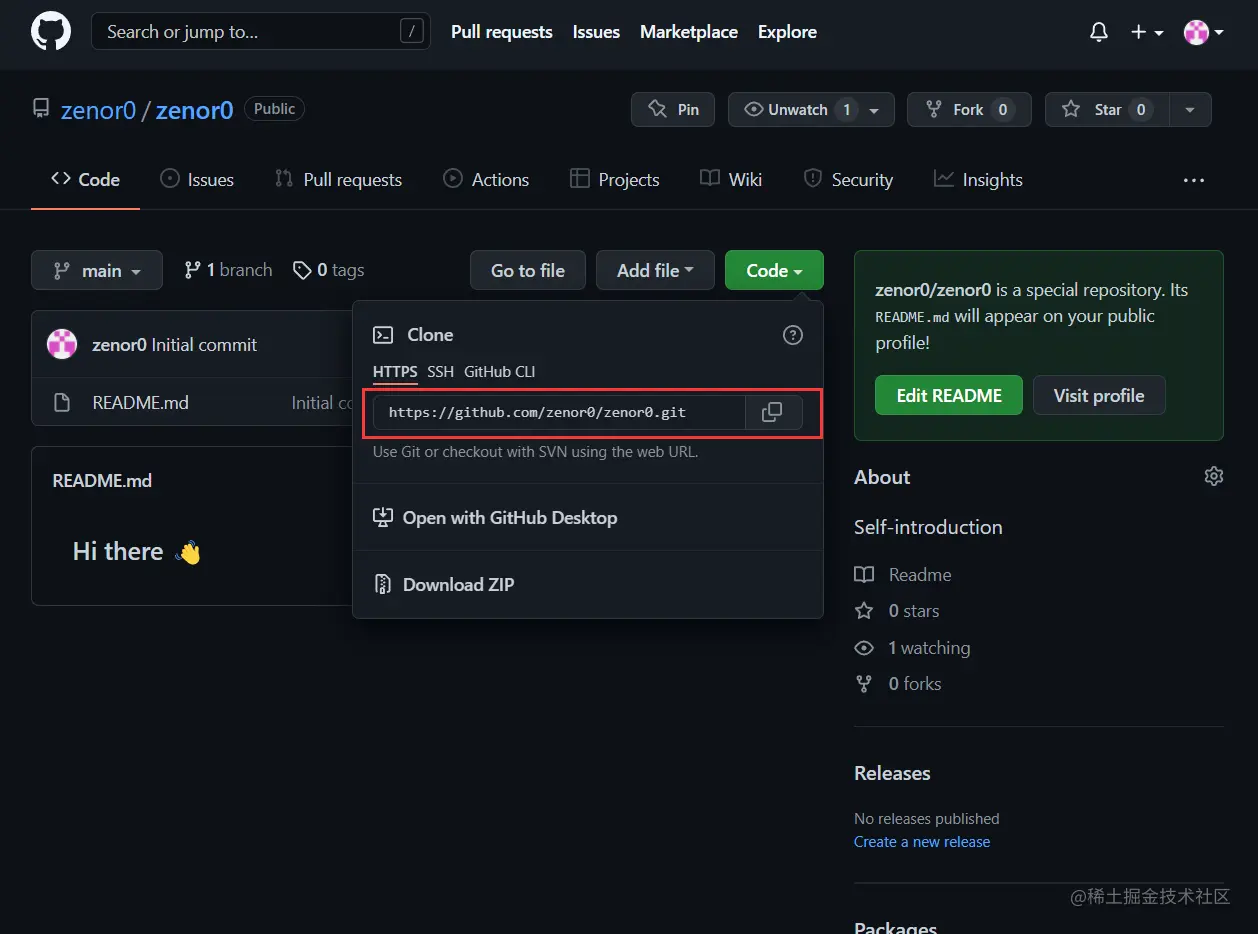
Task: Click Go to file button
Action: coord(528,270)
